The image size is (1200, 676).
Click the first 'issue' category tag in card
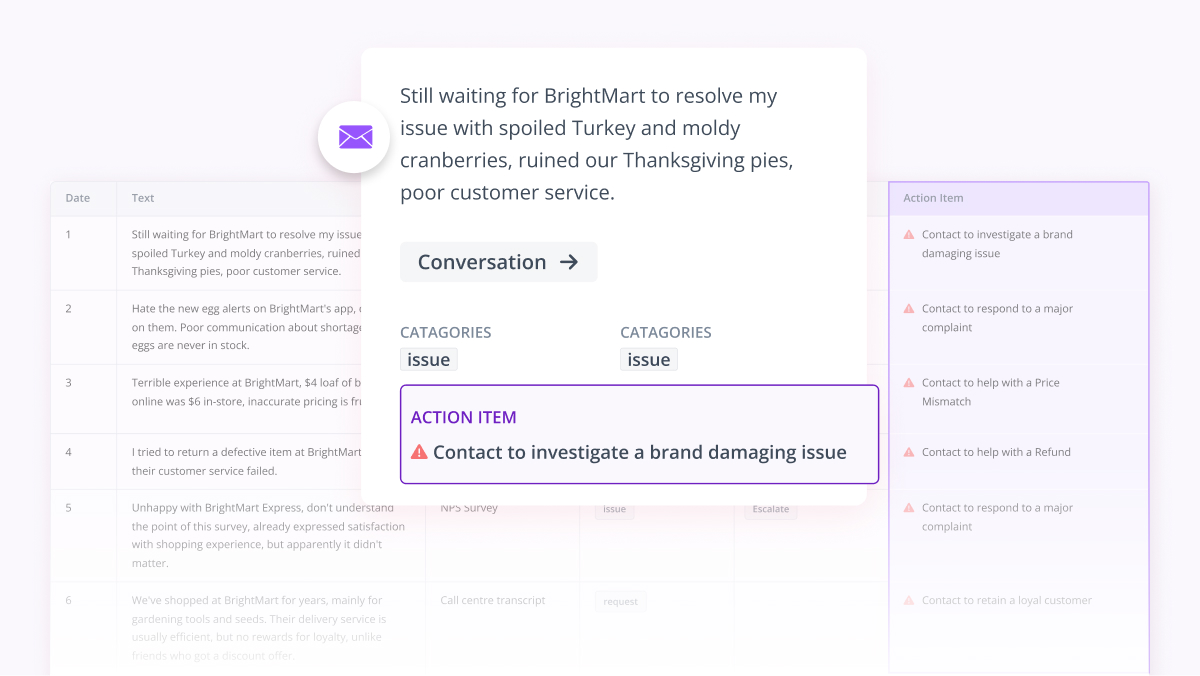(429, 360)
